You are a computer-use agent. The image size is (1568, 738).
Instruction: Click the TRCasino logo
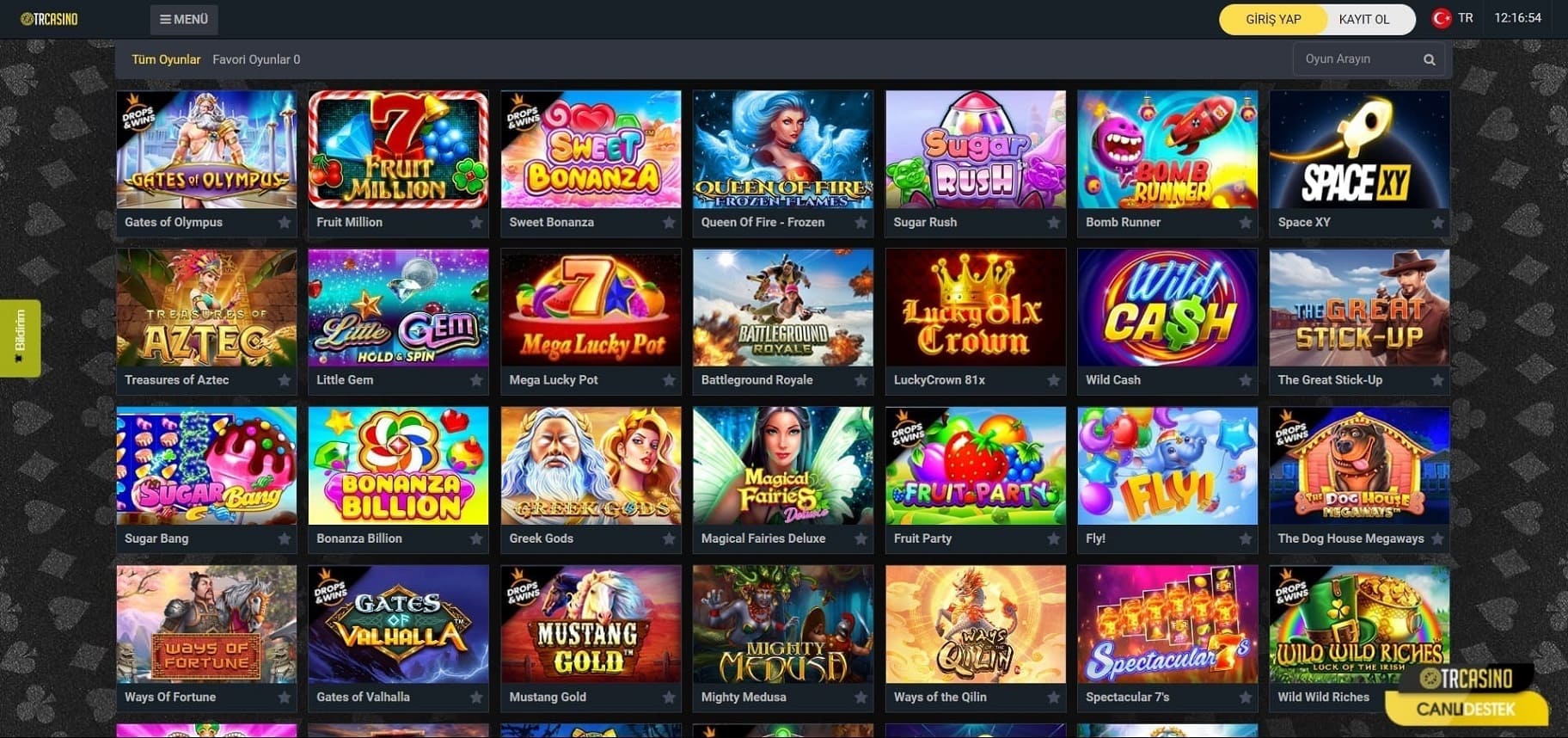49,19
